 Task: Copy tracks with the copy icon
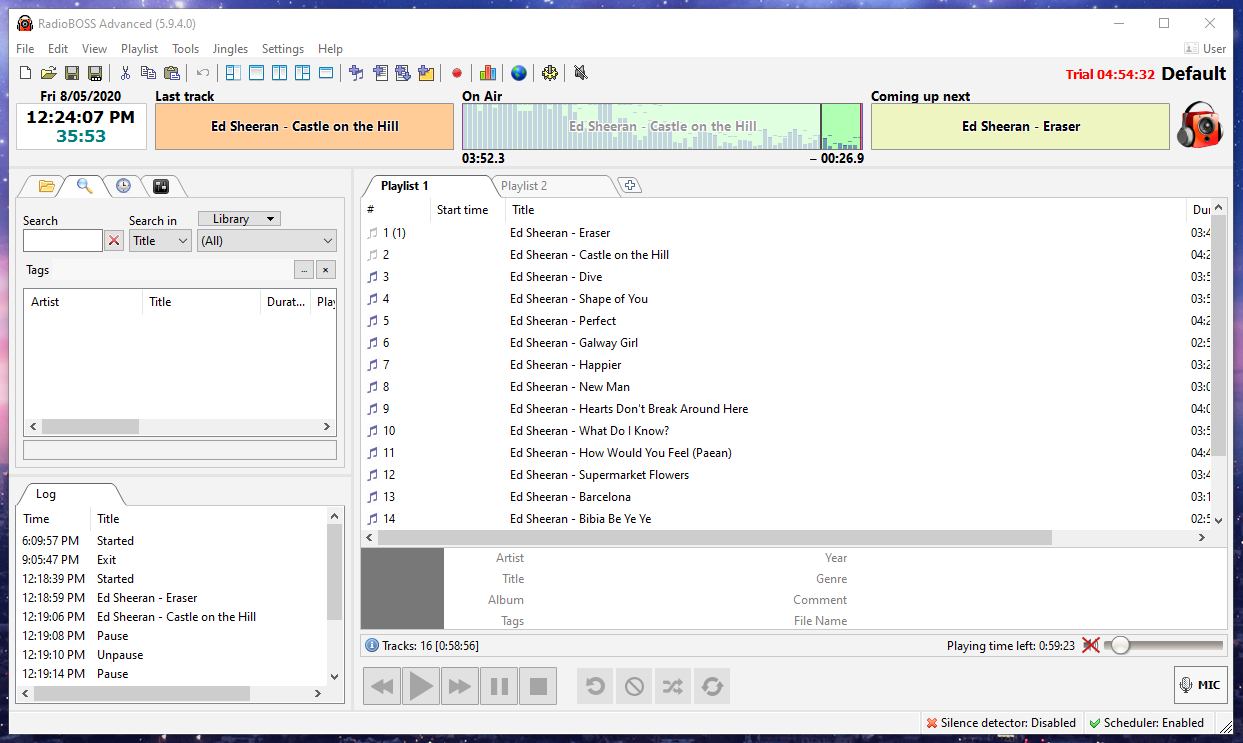point(148,73)
